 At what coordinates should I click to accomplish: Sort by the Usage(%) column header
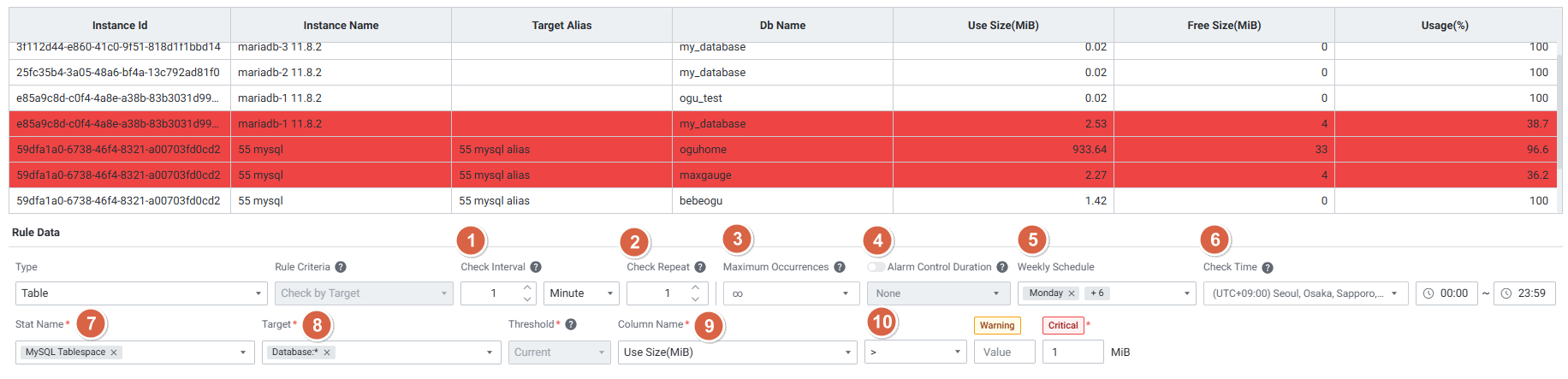[x=1445, y=26]
